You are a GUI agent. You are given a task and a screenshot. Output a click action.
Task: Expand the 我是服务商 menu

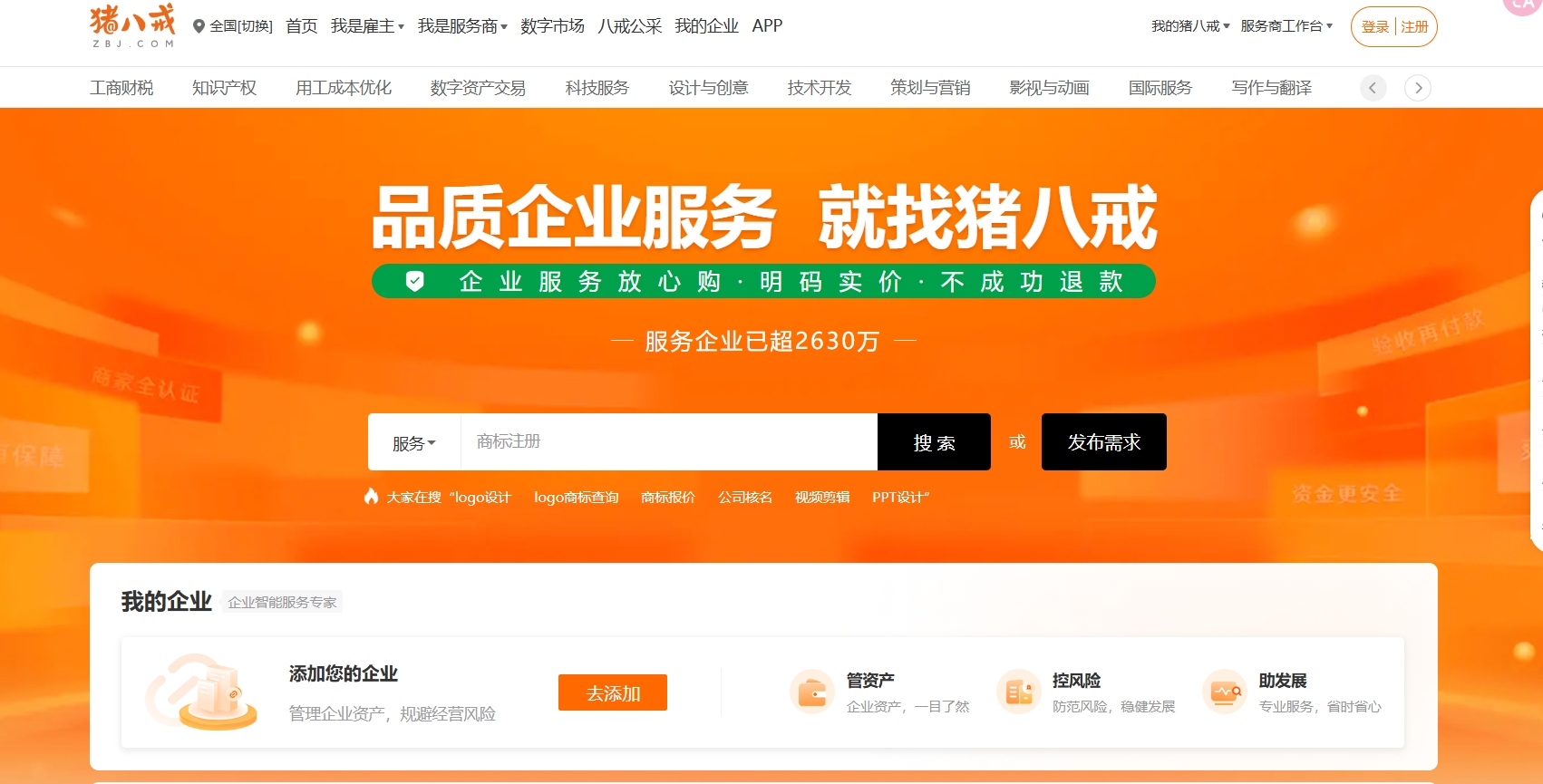[462, 26]
